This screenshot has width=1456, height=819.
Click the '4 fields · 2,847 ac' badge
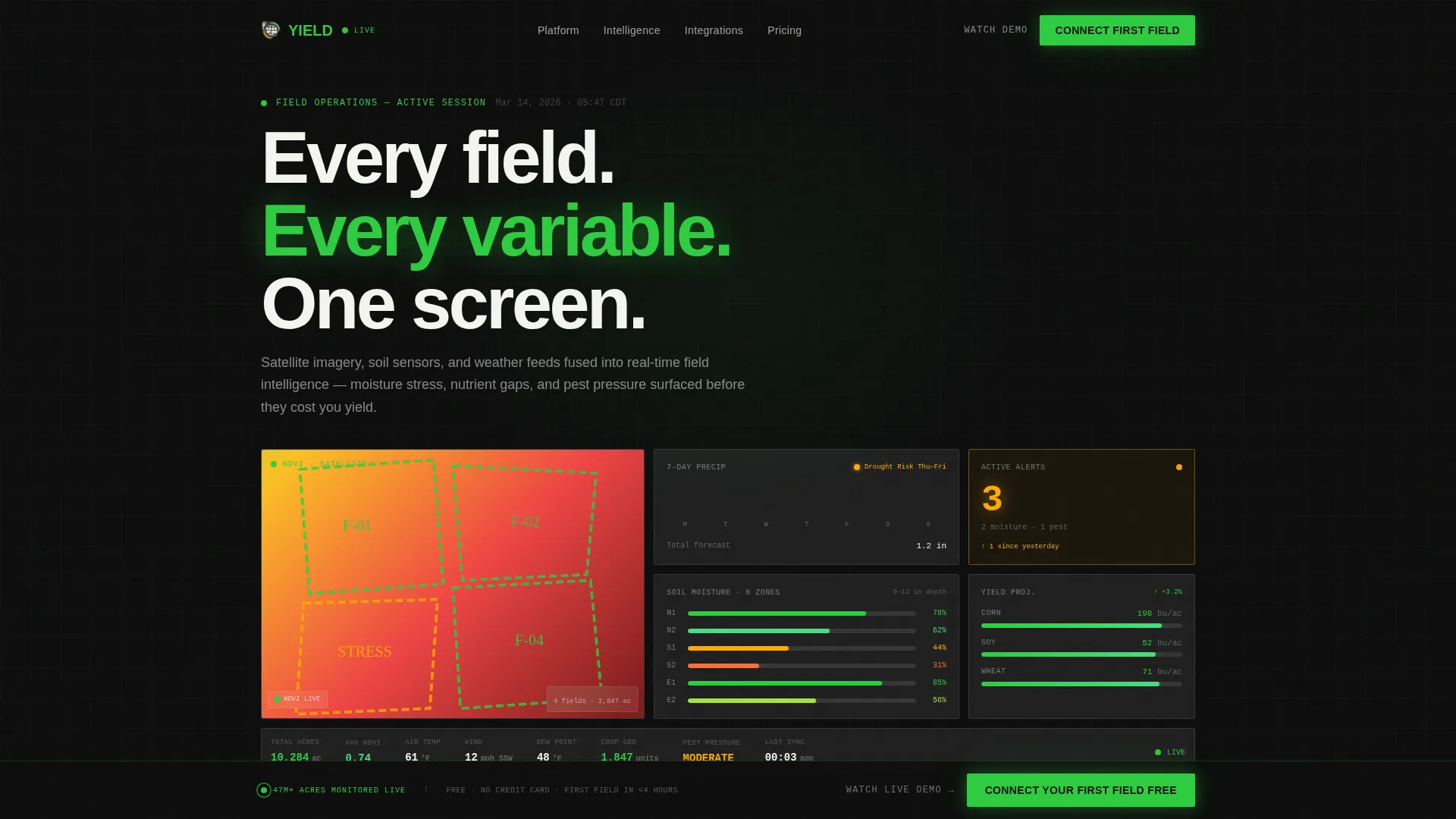pyautogui.click(x=592, y=701)
